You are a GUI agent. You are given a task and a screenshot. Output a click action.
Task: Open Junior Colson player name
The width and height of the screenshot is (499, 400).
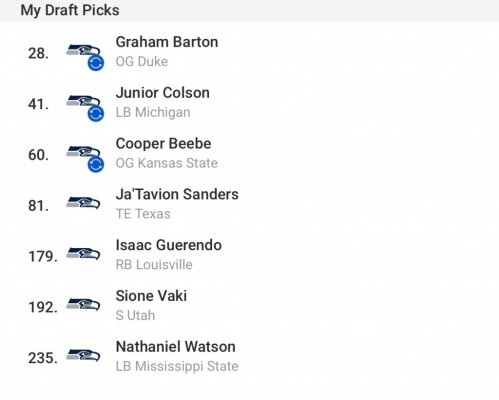coord(163,93)
